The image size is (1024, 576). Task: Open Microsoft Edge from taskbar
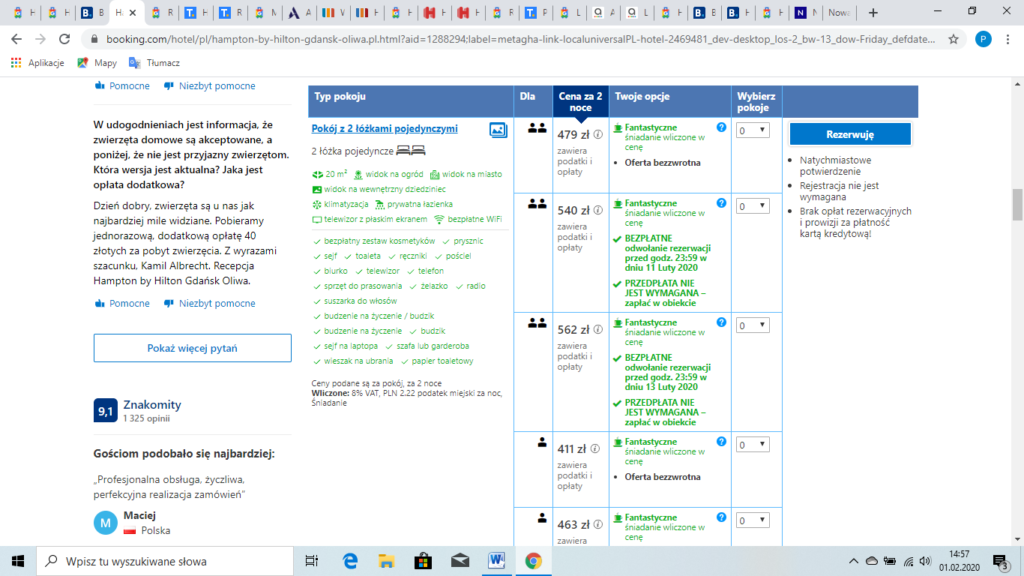[350, 561]
